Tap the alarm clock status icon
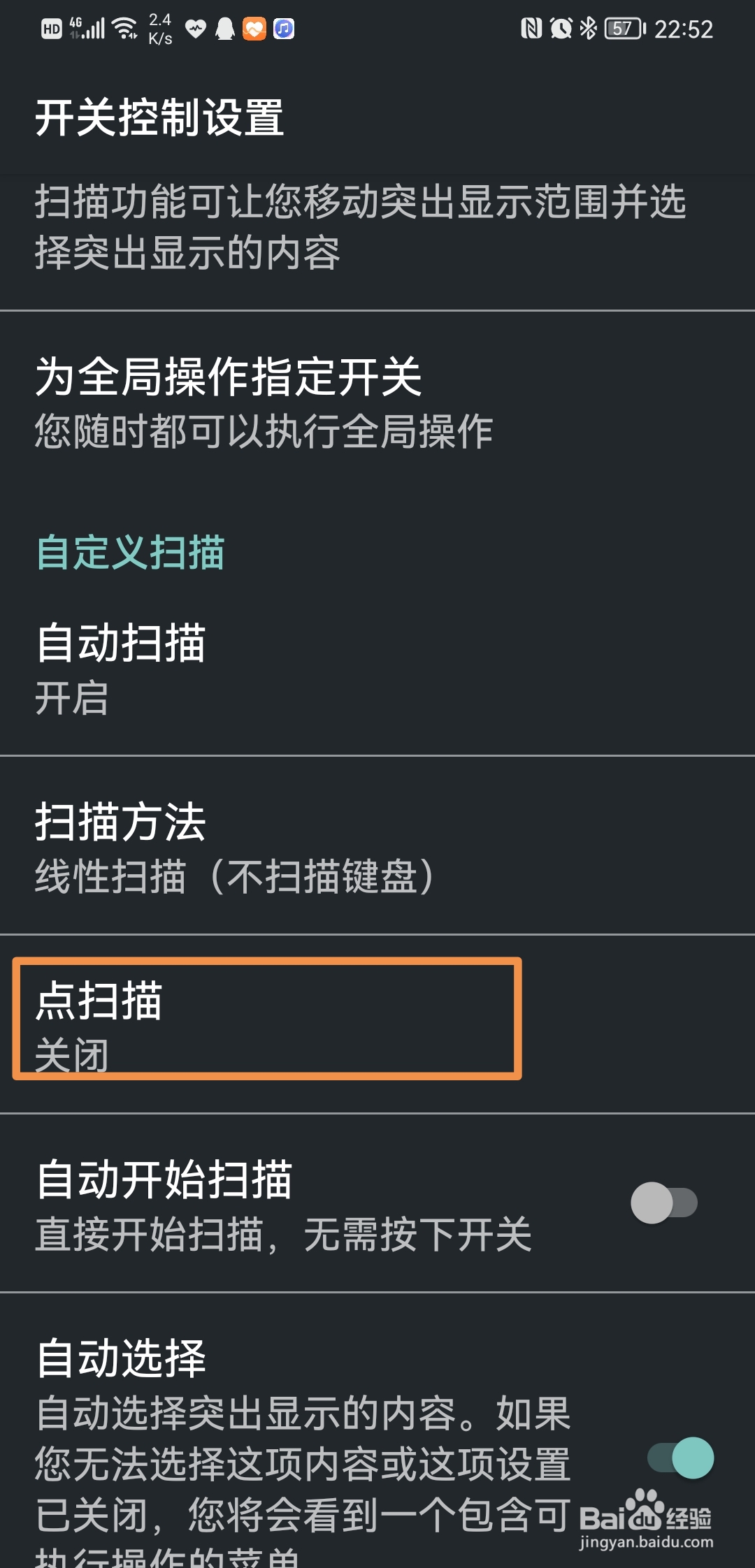Viewport: 755px width, 1568px height. [x=561, y=29]
